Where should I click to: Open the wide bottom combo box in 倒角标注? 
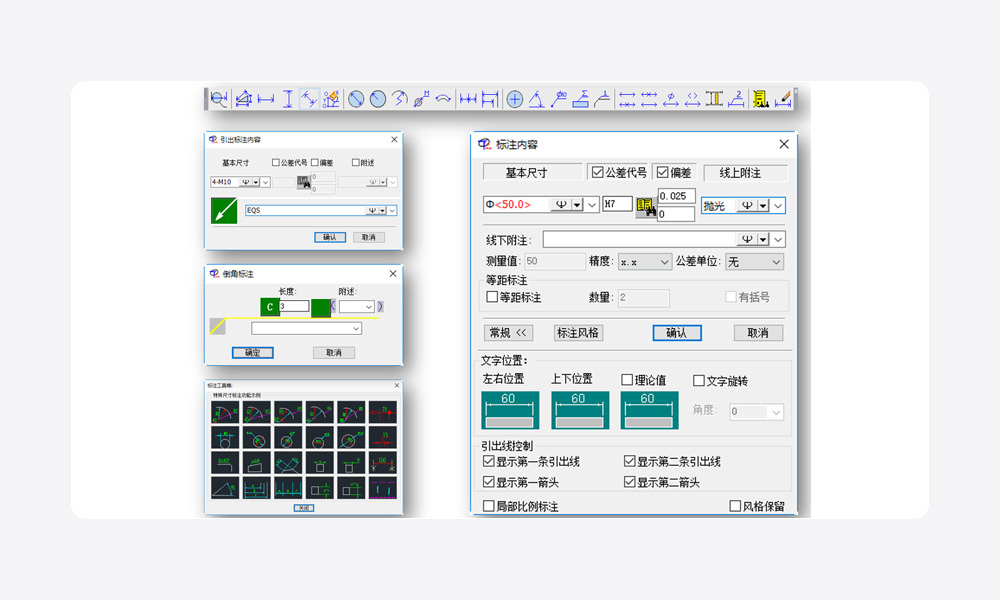click(307, 328)
